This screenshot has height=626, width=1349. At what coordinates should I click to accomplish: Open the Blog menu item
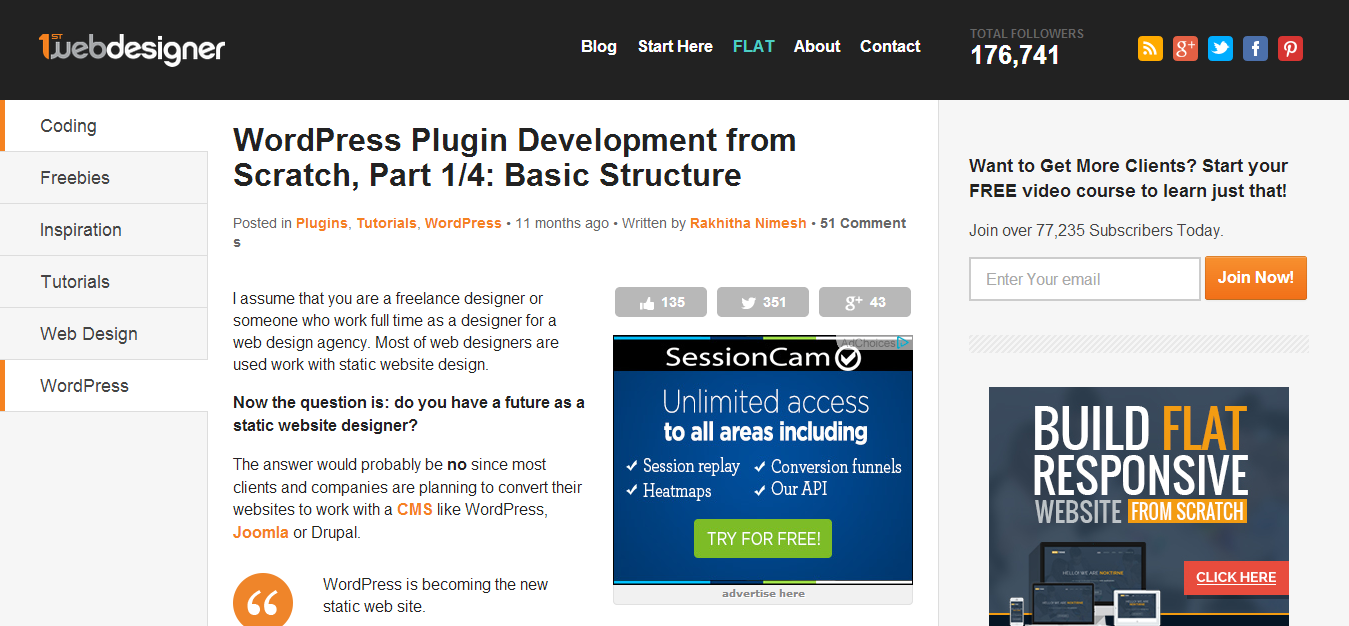[599, 46]
